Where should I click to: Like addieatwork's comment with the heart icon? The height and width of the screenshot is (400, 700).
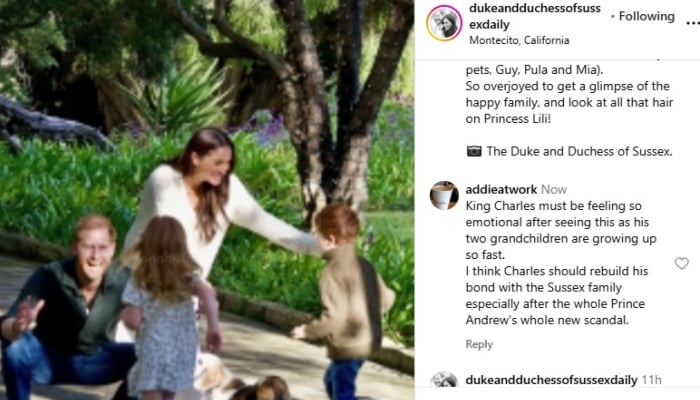[x=681, y=263]
